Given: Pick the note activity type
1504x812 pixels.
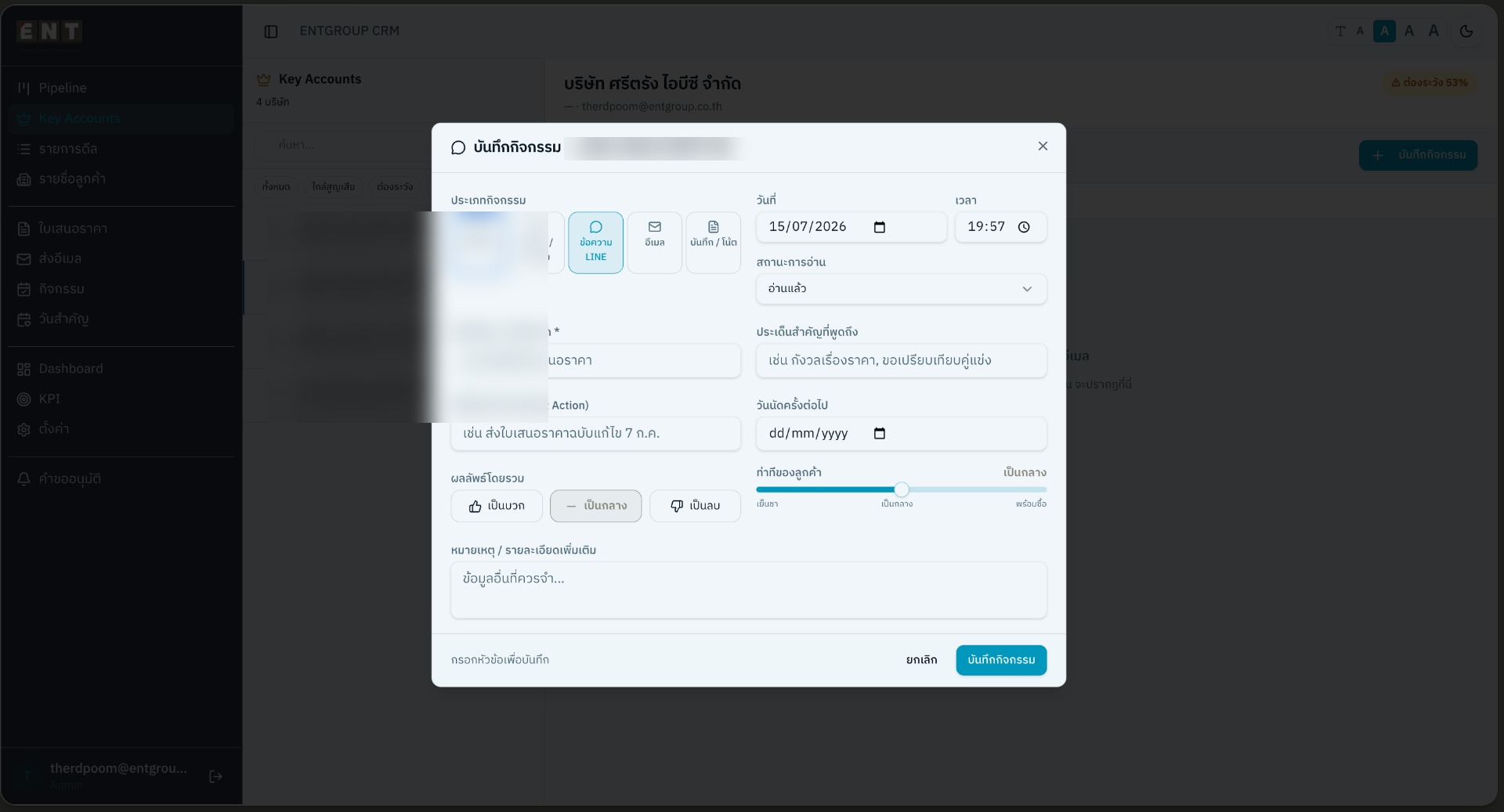Looking at the screenshot, I should tap(713, 243).
